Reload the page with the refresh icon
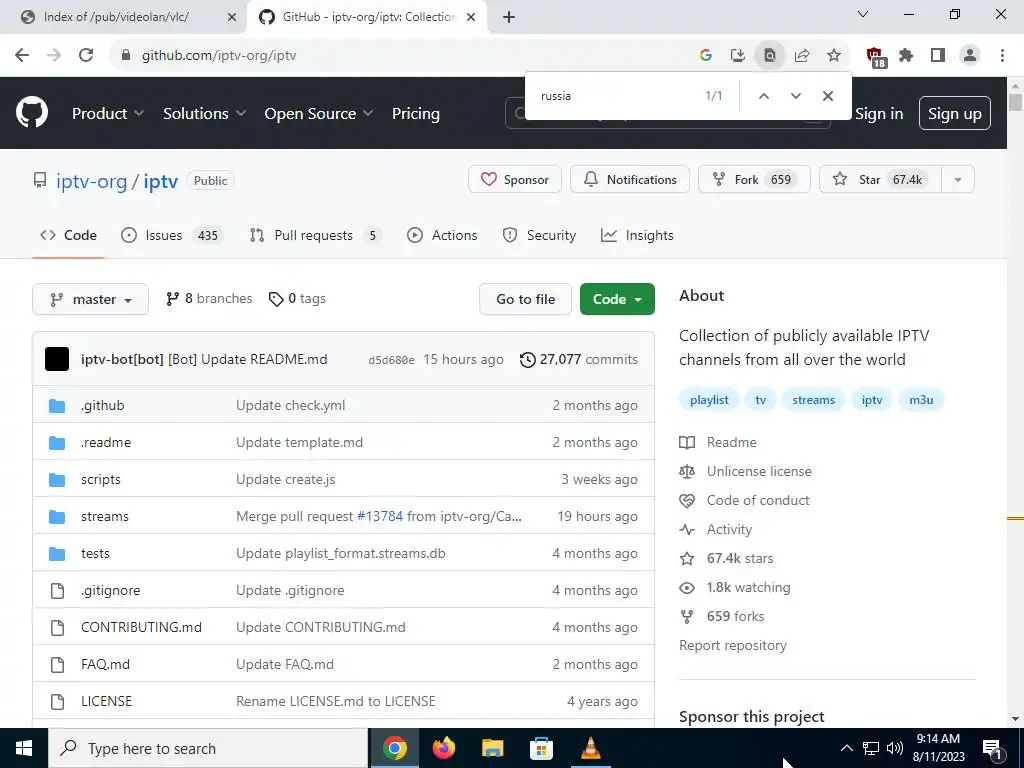The height and width of the screenshot is (768, 1024). point(86,56)
